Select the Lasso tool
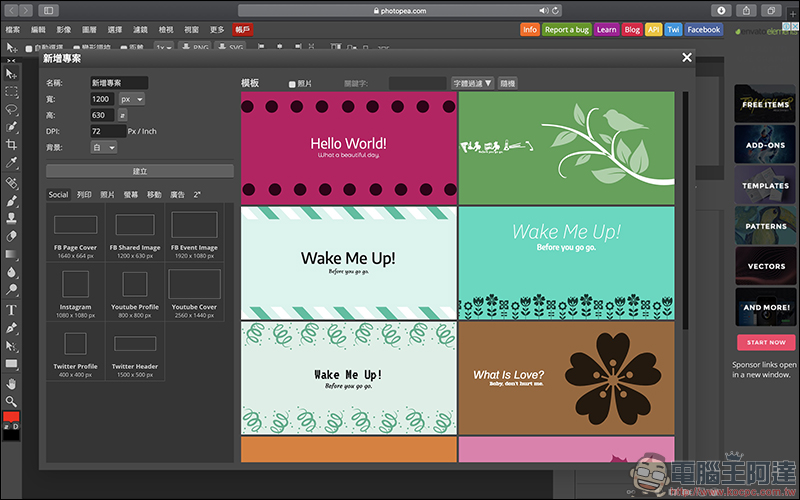Screen dimensions: 800x500 tap(11, 110)
